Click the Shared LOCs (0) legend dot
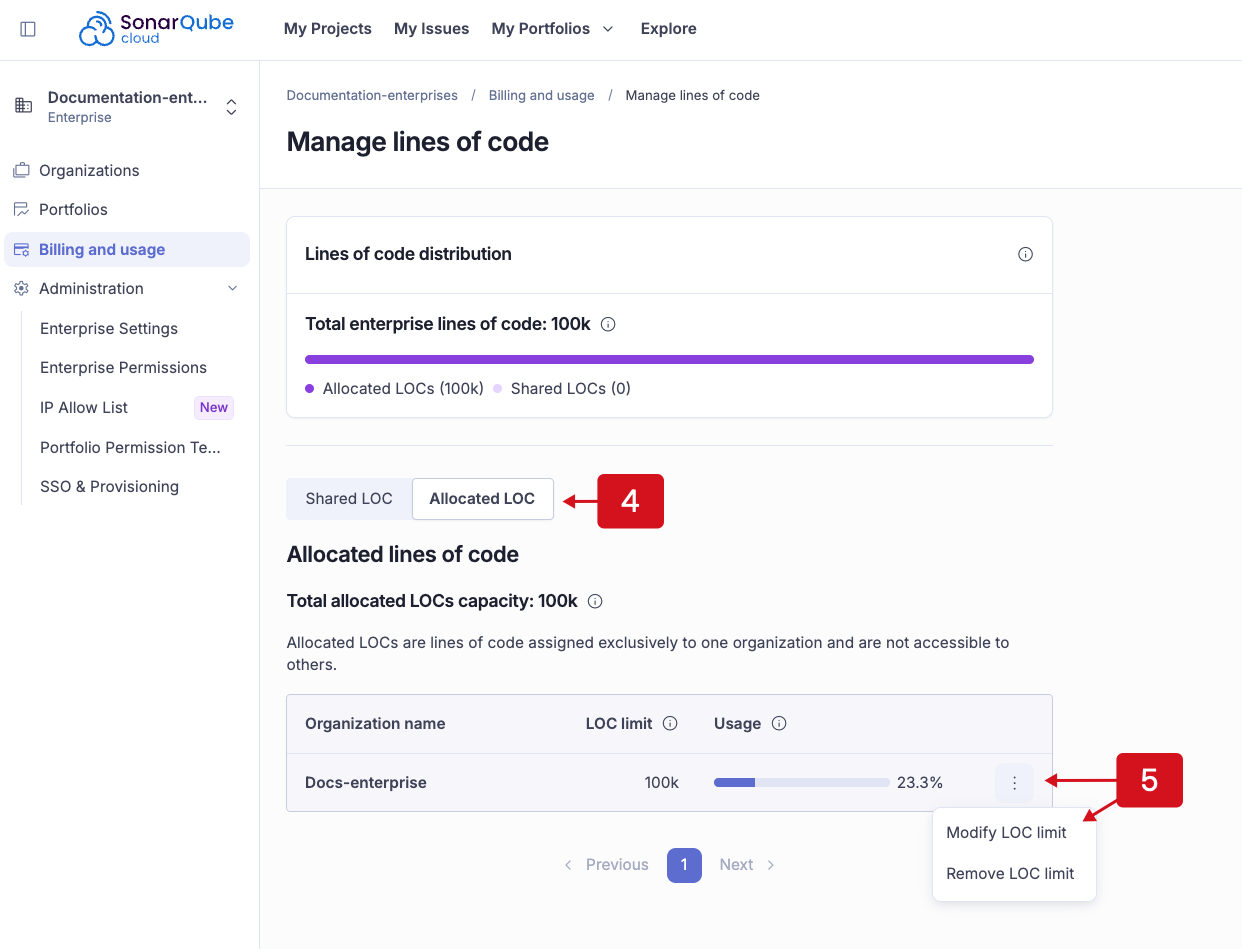Screen dimensions: 1242x949 [497, 388]
